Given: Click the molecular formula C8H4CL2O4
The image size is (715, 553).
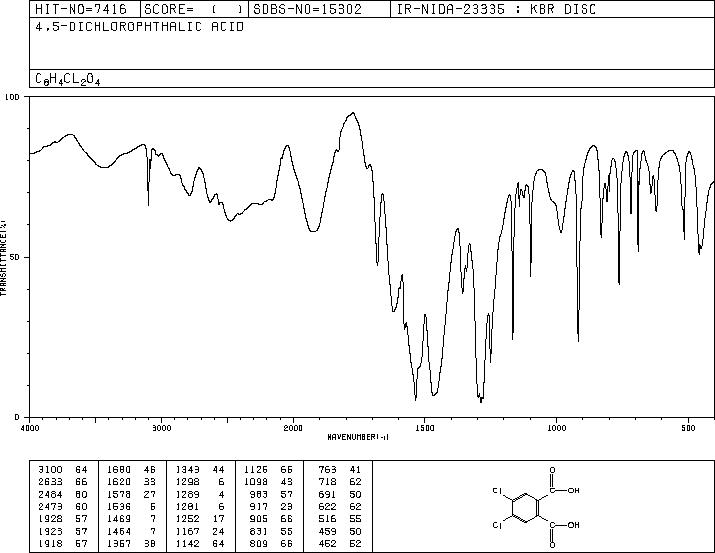Looking at the screenshot, I should pos(67,79).
